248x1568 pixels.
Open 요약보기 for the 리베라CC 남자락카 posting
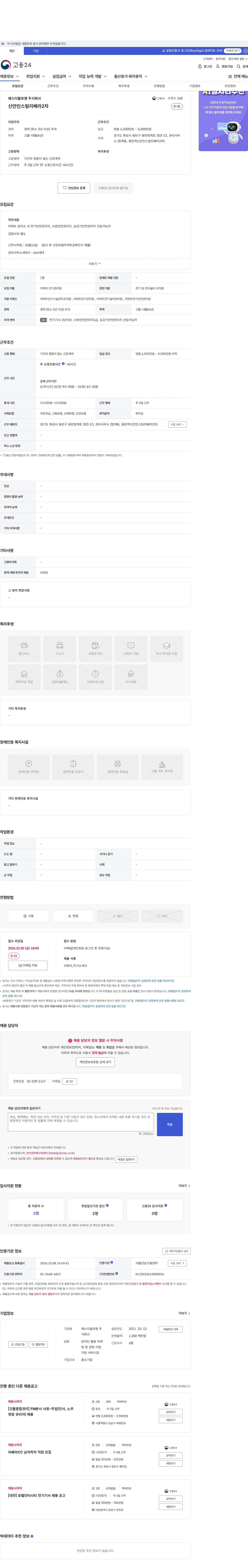pos(171,1455)
